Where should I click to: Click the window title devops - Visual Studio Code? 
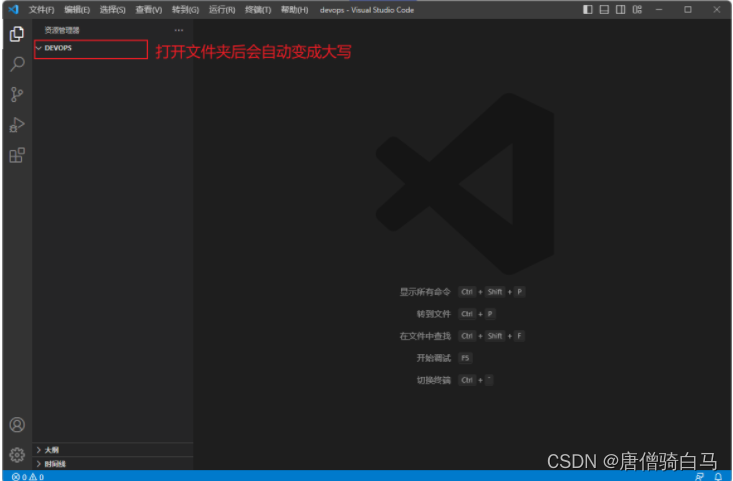coord(367,10)
